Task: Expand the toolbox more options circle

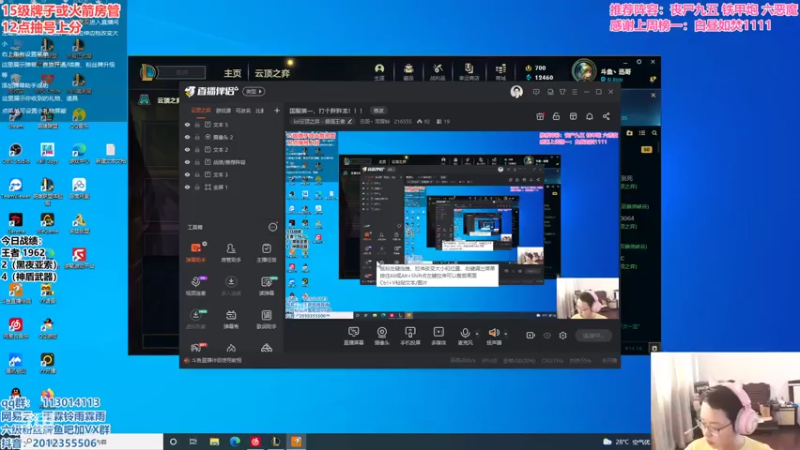Action: pos(273,227)
